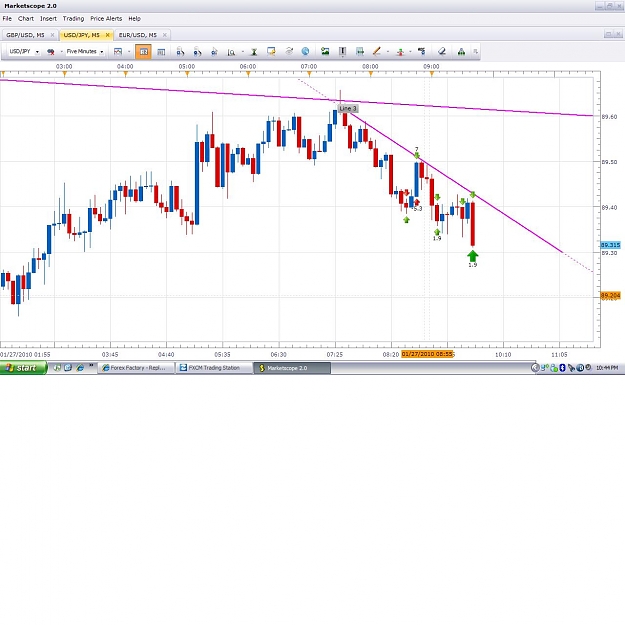Screen dimensions: 625x625
Task: Click the second padlock chart icon
Action: pos(197,52)
